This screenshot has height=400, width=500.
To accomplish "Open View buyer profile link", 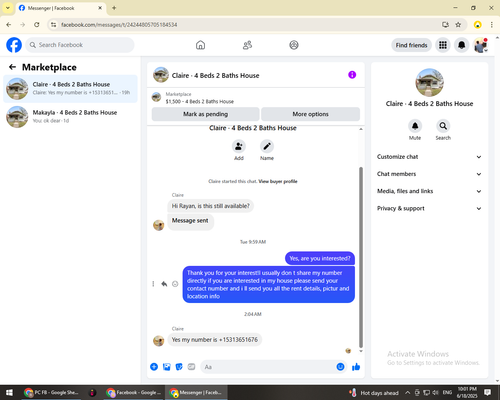I will pyautogui.click(x=278, y=181).
